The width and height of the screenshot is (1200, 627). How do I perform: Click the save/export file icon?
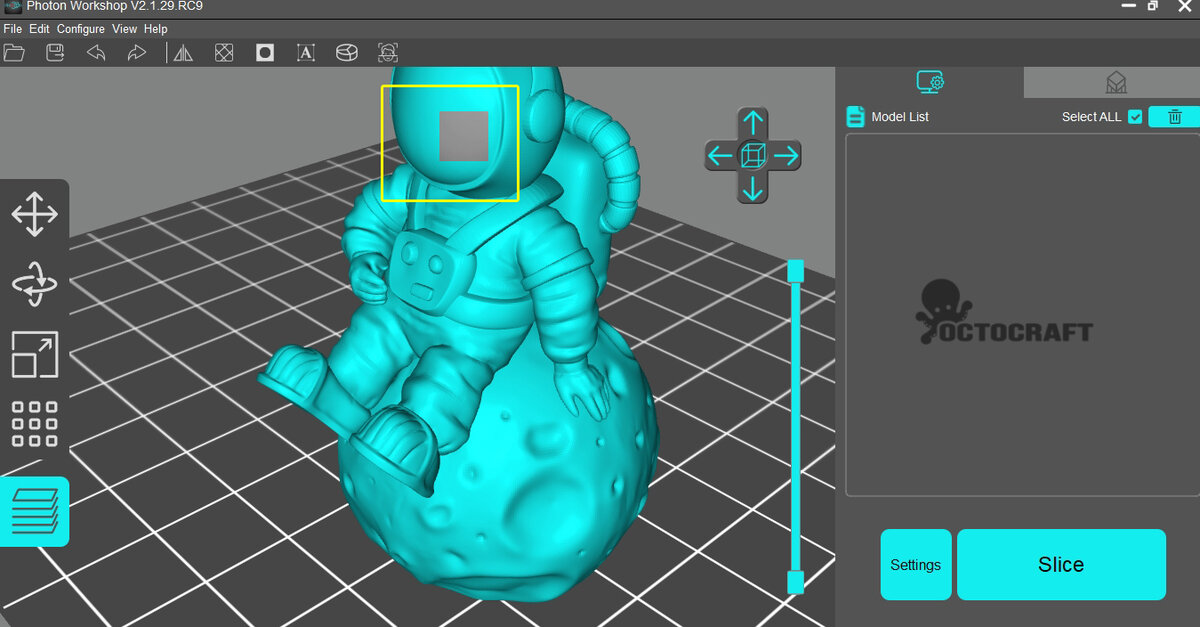55,52
